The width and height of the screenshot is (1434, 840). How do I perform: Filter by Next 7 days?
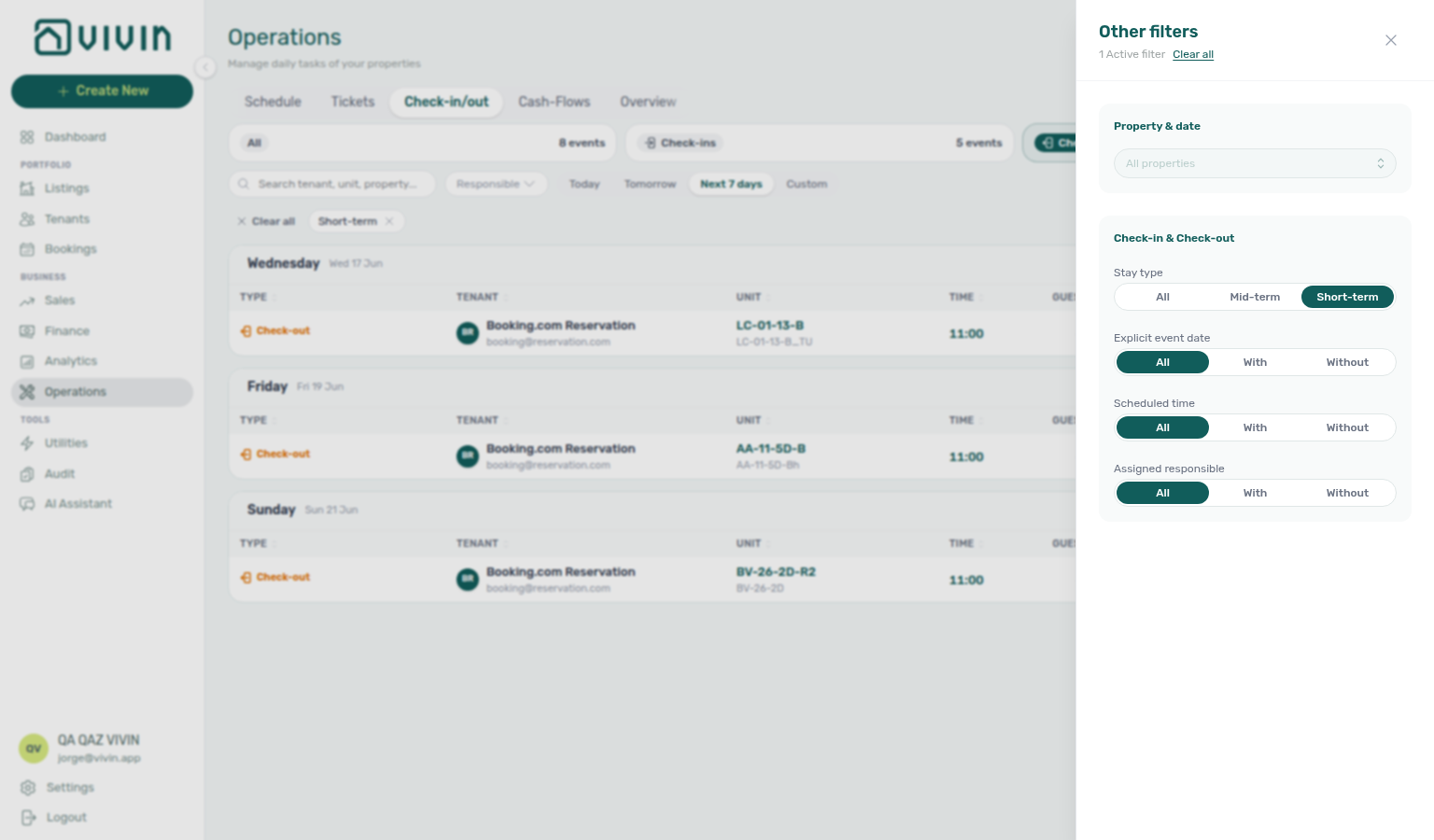(x=731, y=184)
